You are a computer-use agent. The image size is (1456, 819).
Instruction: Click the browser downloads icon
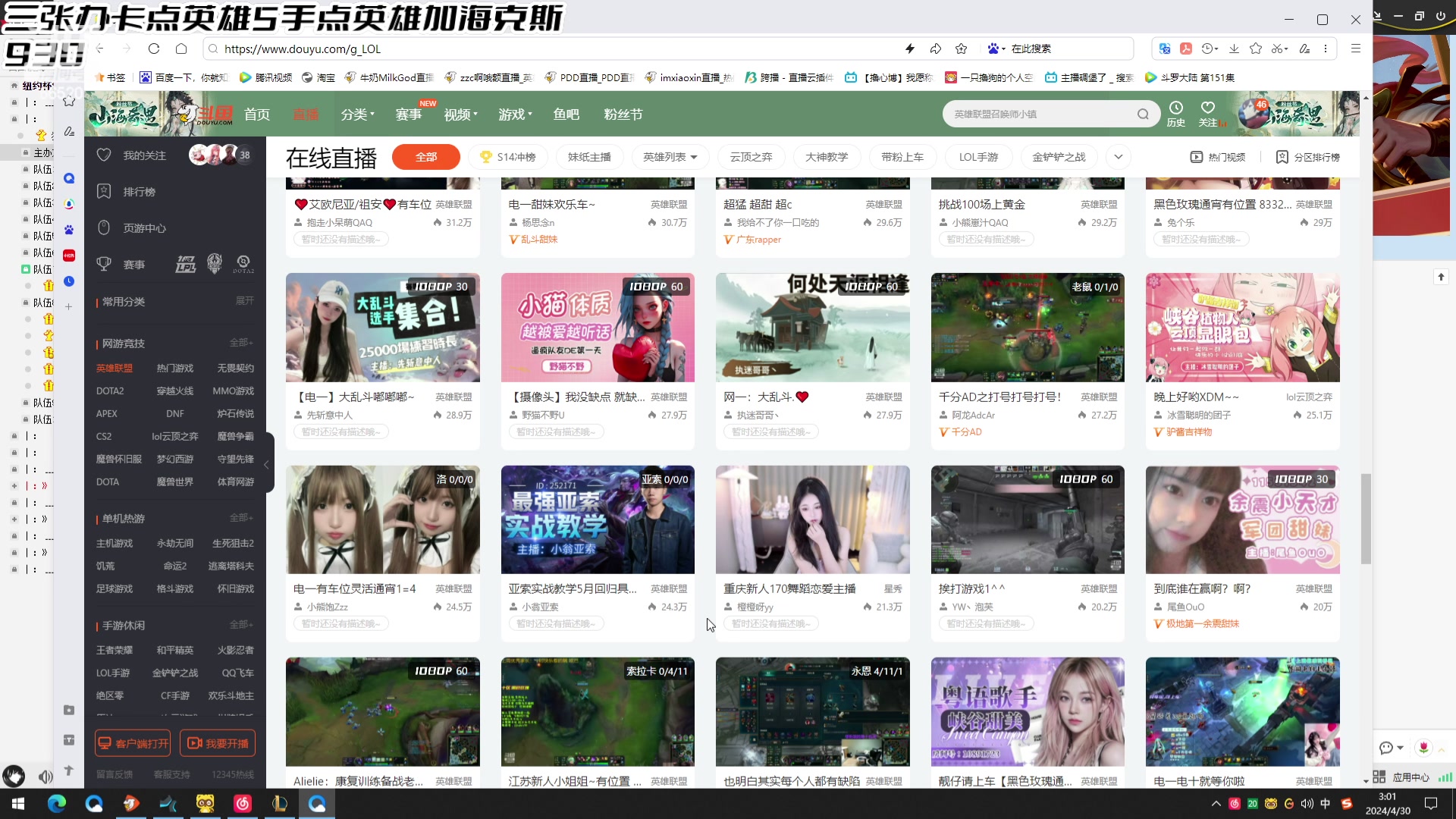point(1234,49)
